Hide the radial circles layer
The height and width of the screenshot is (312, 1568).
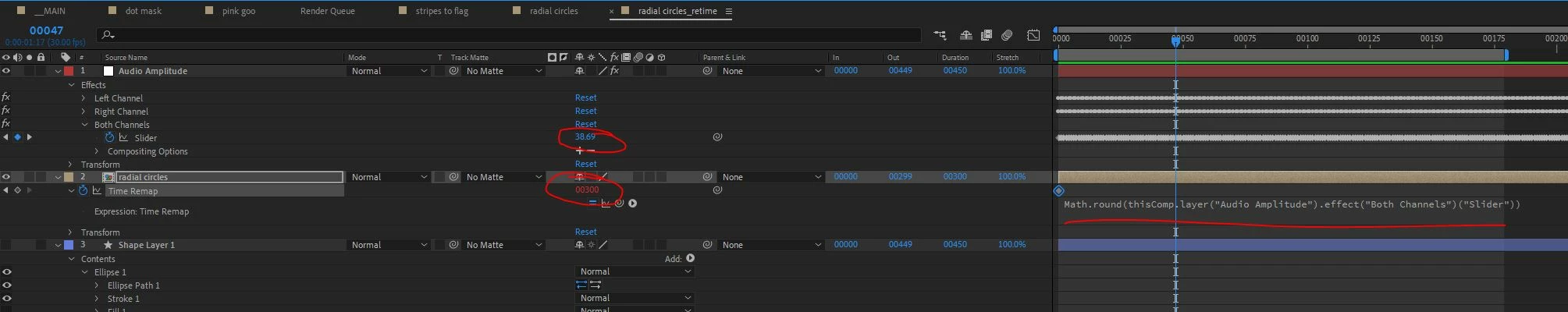click(x=6, y=177)
